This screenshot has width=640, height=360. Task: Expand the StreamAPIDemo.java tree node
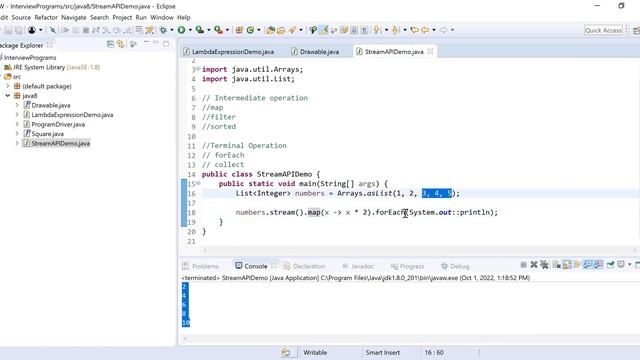click(17, 143)
